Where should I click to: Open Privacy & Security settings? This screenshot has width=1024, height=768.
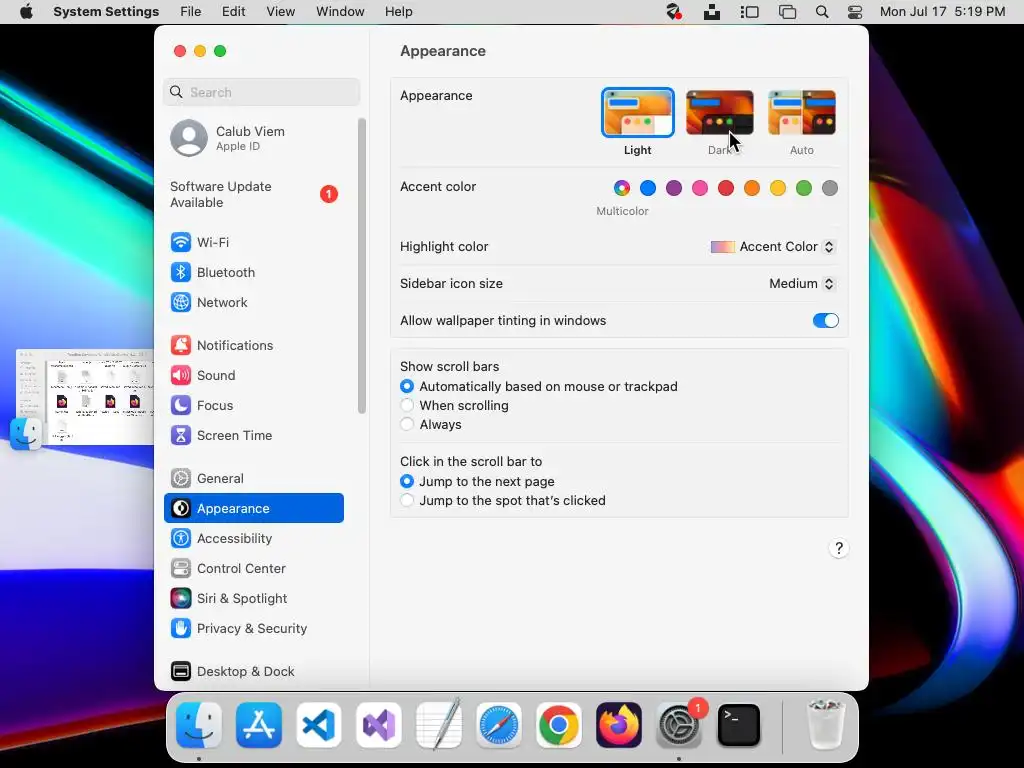coord(253,629)
